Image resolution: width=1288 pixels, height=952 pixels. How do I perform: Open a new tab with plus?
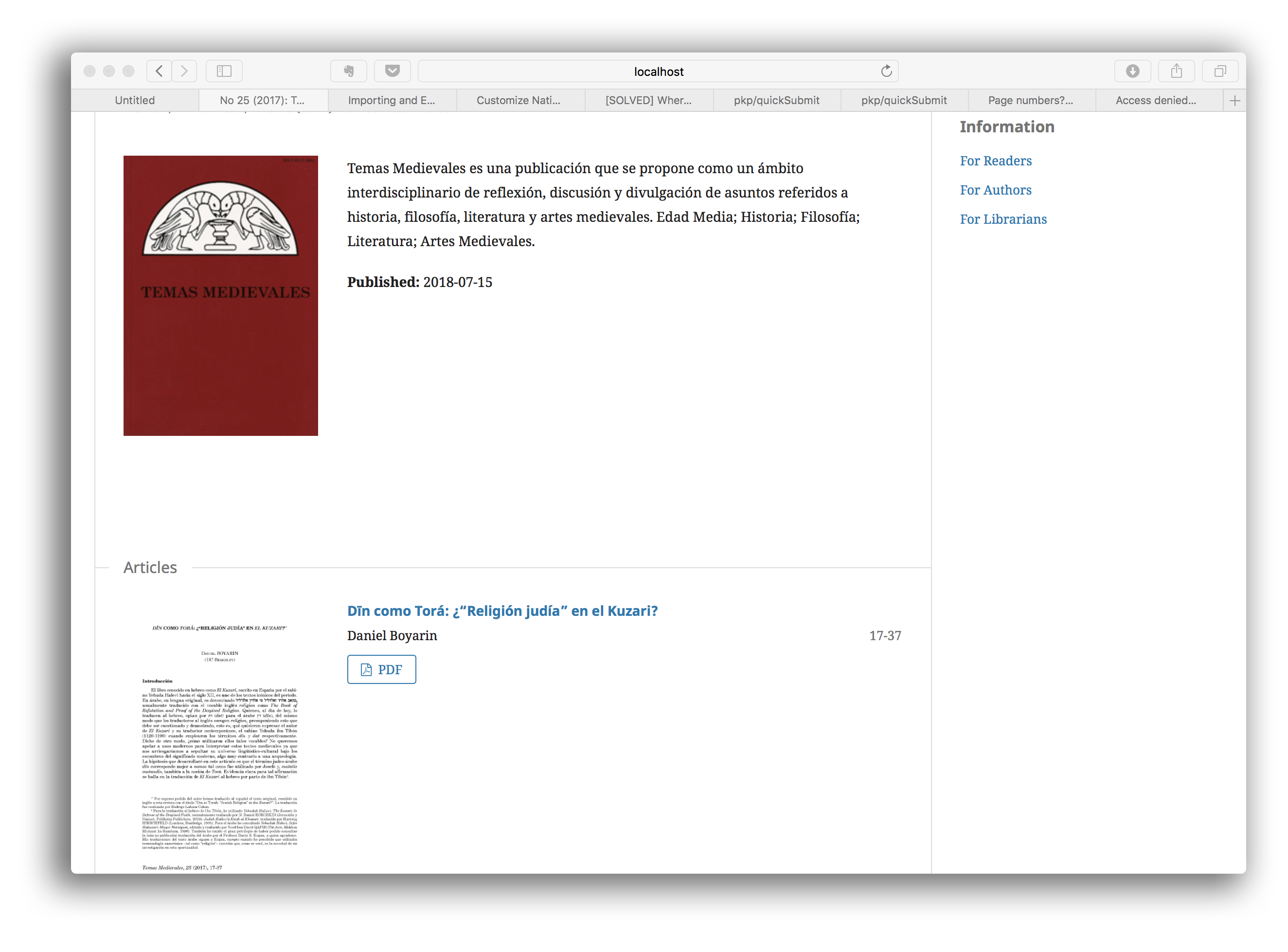[x=1234, y=101]
